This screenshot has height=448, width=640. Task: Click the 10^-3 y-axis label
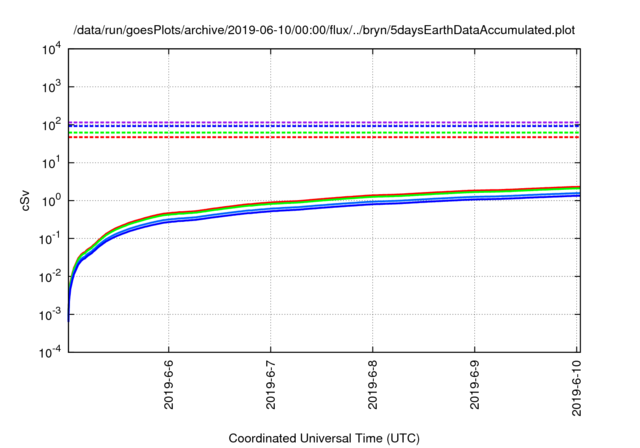point(50,314)
